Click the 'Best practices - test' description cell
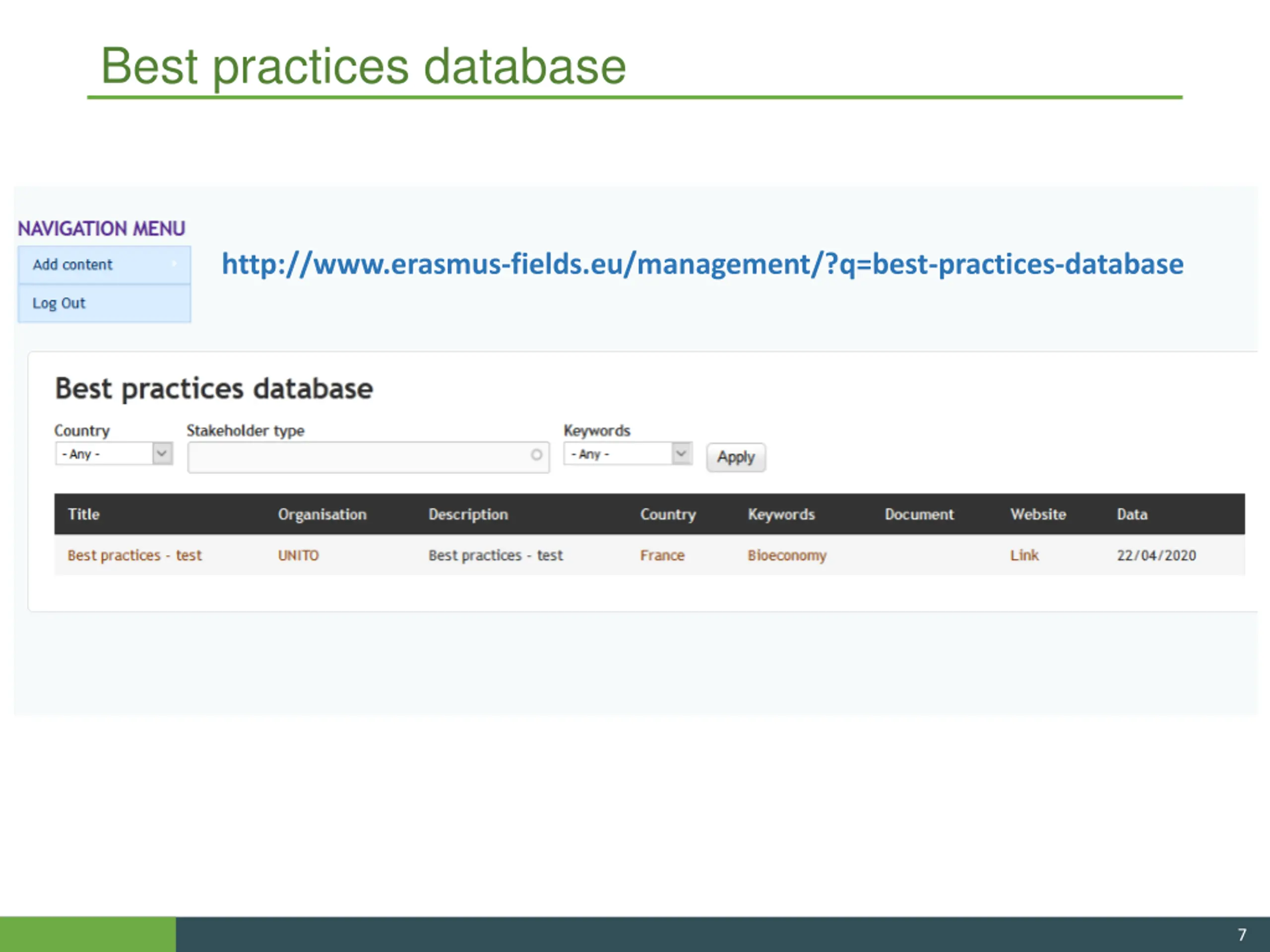Viewport: 1270px width, 952px height. (496, 555)
